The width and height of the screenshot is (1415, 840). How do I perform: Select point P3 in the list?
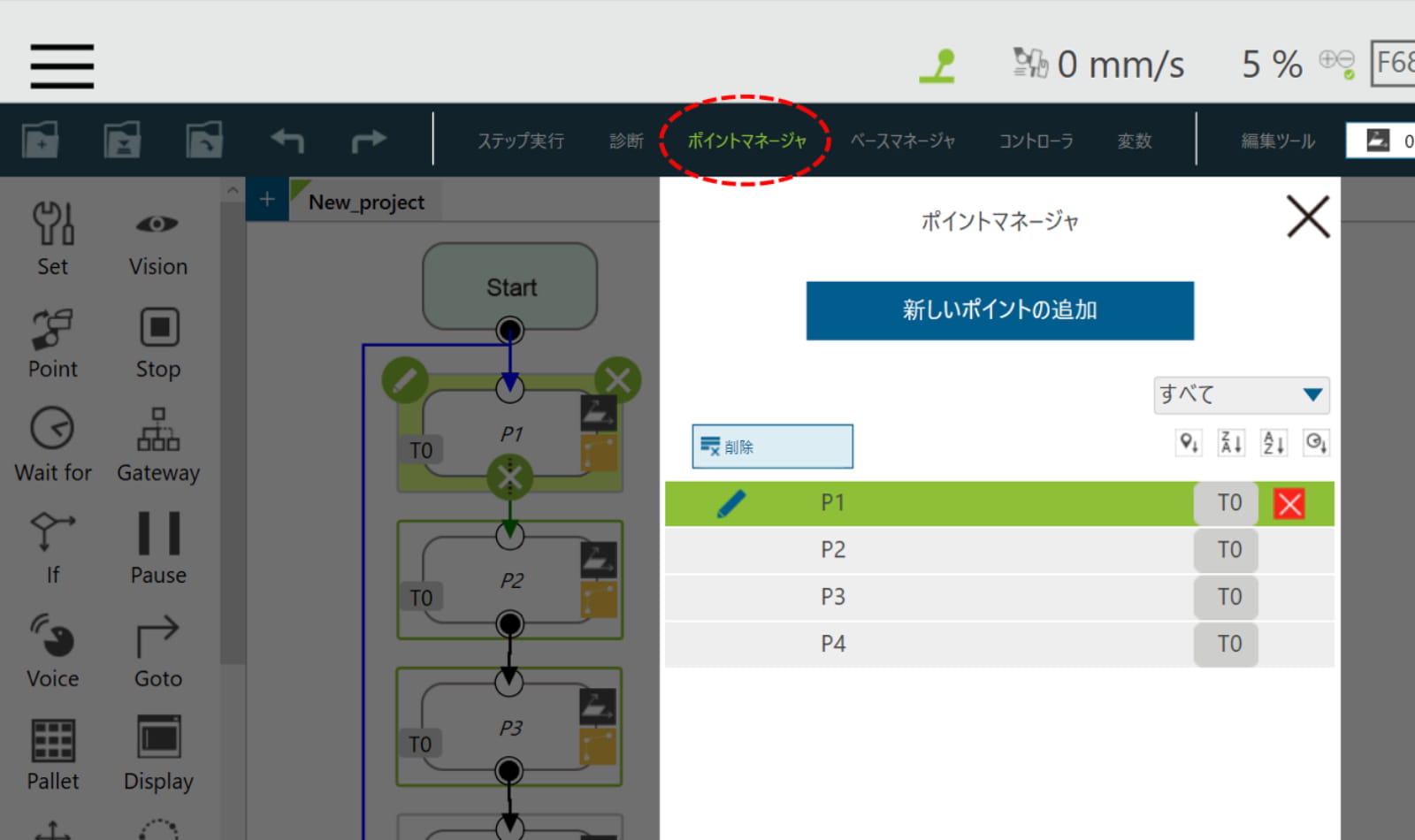tap(999, 597)
